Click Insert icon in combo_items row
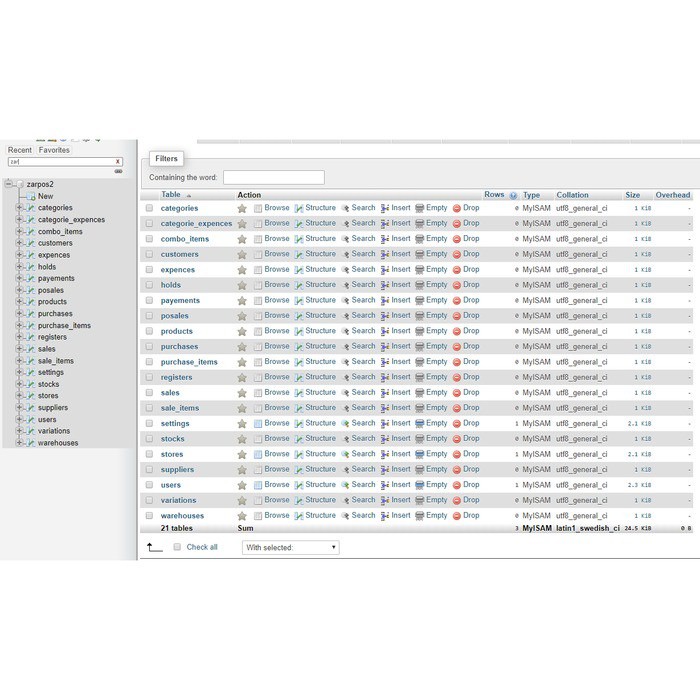 385,239
